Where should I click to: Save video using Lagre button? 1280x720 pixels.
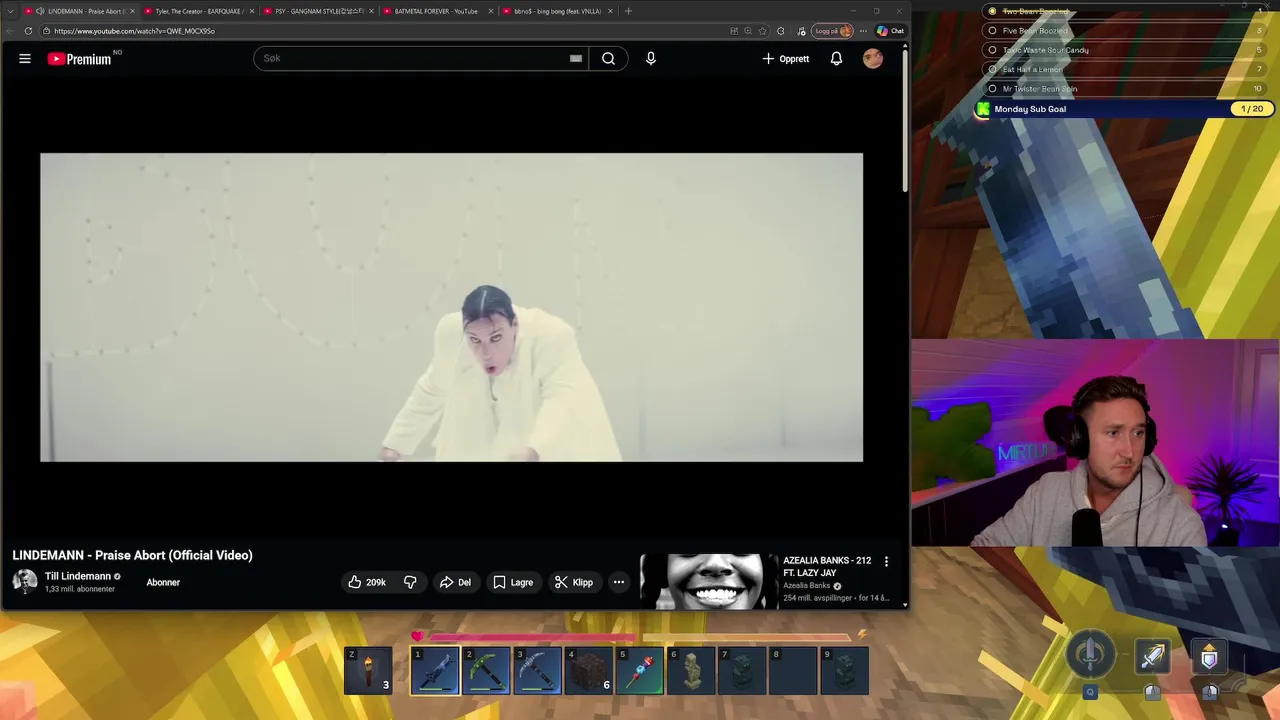[513, 582]
